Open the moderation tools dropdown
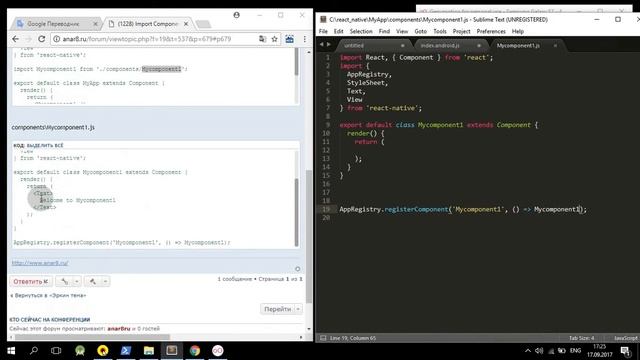The width and height of the screenshot is (640, 360). click(97, 282)
